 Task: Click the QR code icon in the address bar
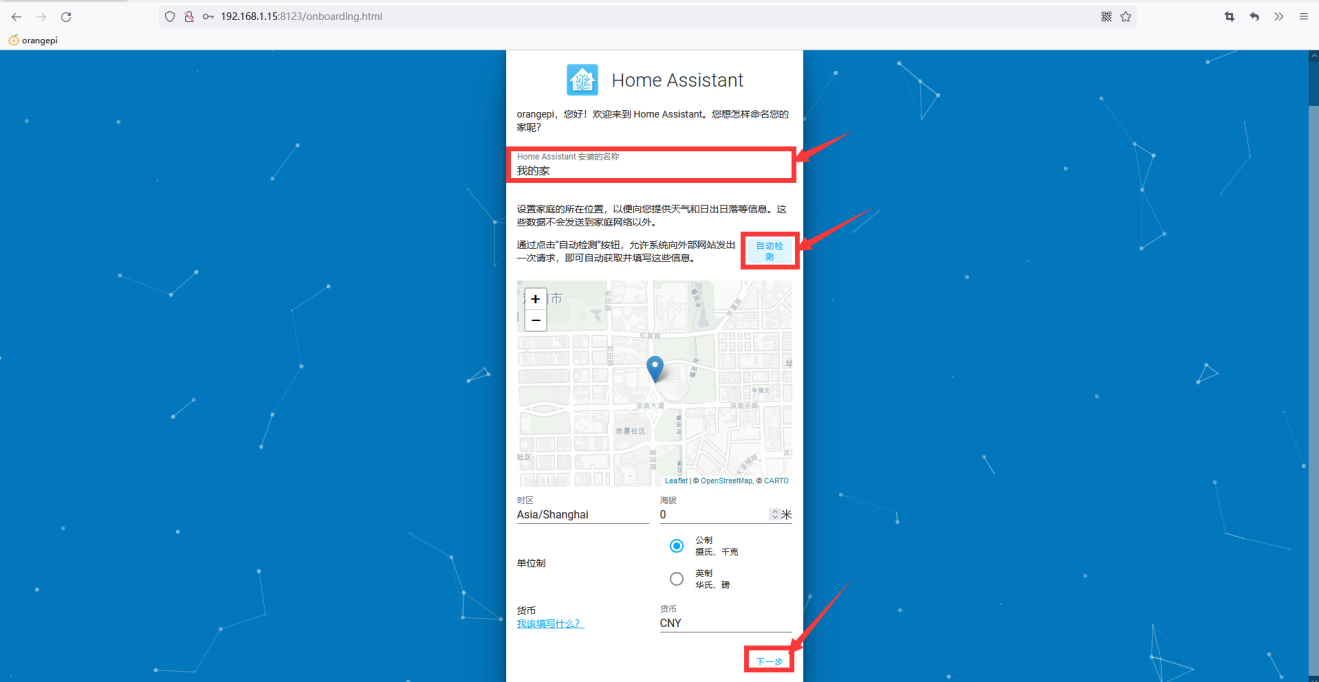(1106, 17)
